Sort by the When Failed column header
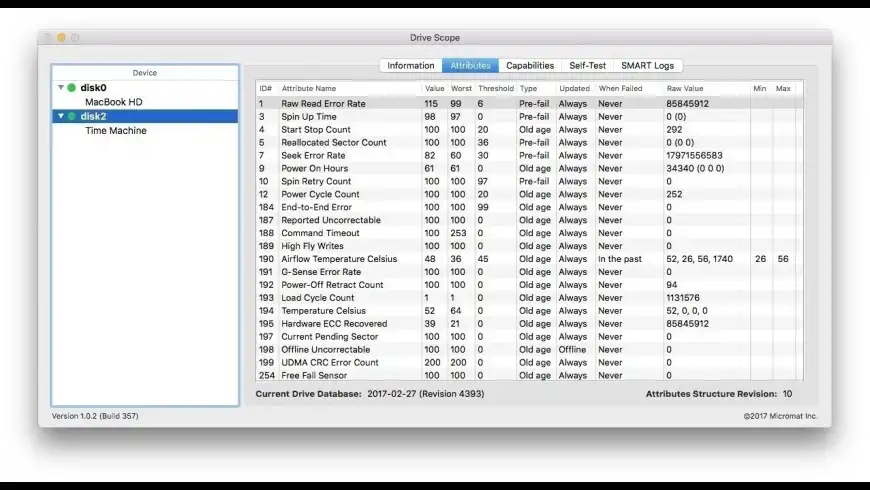This screenshot has width=870, height=490. [620, 88]
